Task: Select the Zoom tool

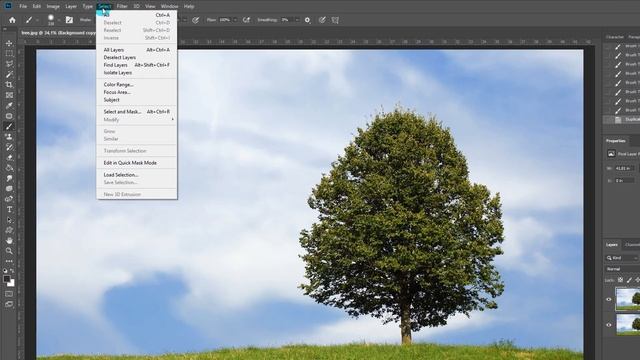Action: (9, 251)
